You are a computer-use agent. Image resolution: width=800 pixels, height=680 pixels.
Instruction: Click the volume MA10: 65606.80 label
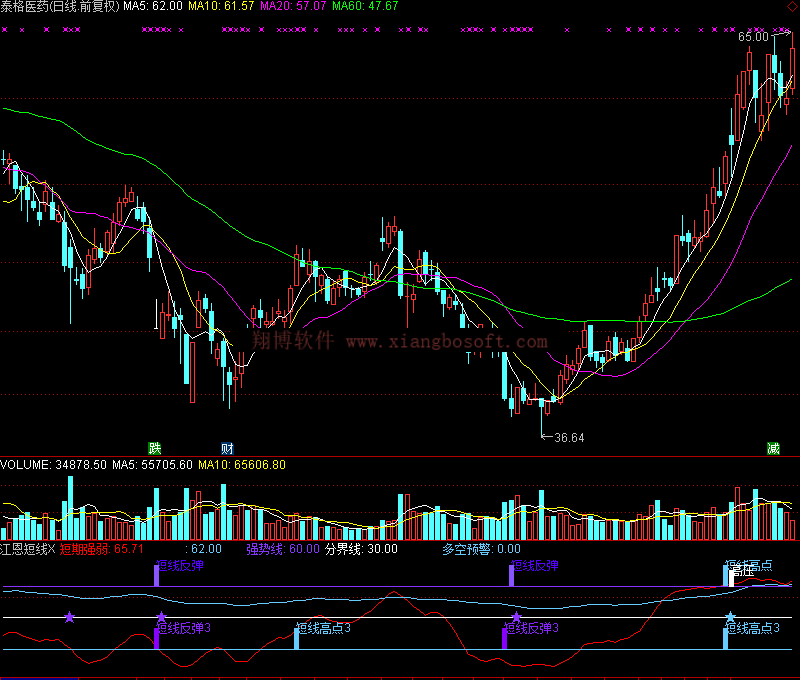point(241,464)
